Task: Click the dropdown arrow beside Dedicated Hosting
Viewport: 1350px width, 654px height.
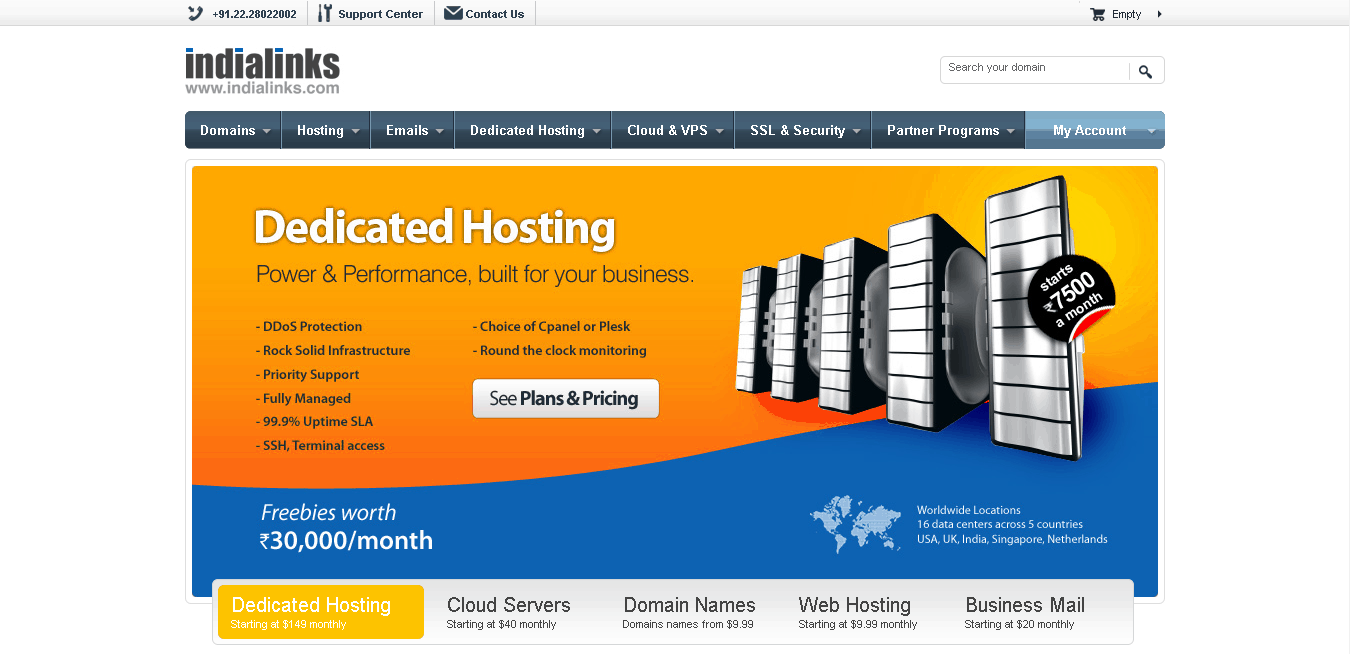Action: click(x=597, y=131)
